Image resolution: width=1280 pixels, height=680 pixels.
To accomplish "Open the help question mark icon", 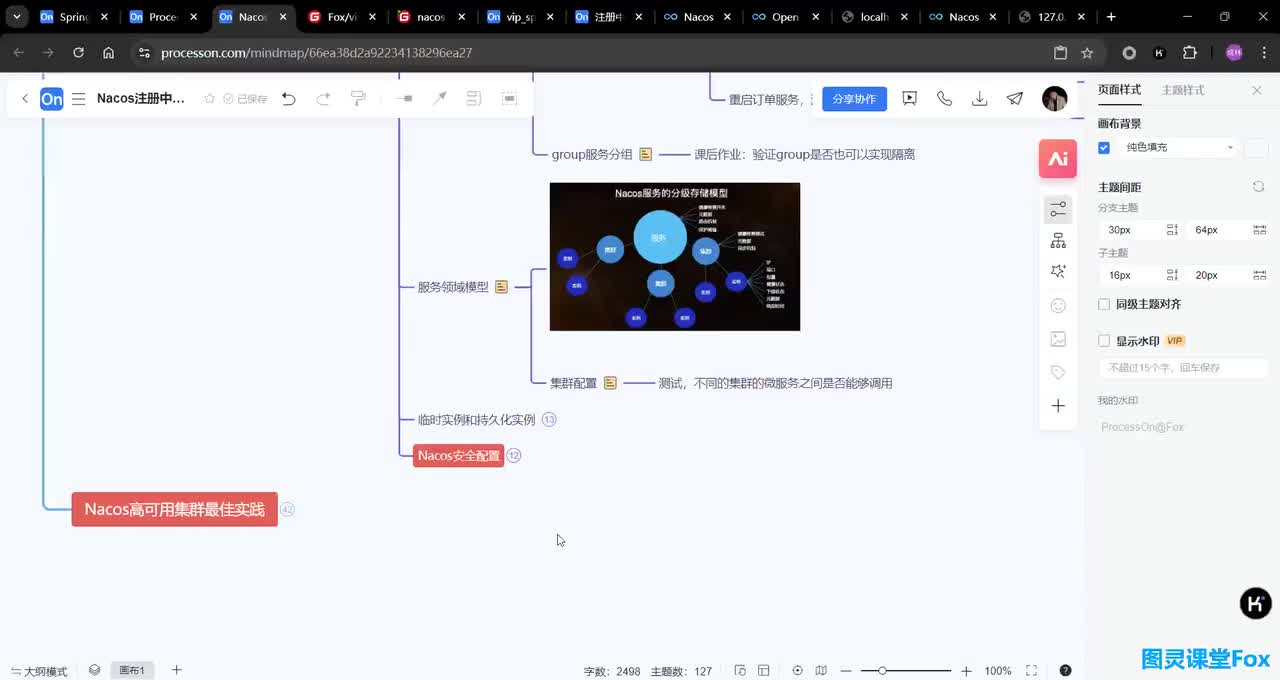I will click(x=1065, y=671).
